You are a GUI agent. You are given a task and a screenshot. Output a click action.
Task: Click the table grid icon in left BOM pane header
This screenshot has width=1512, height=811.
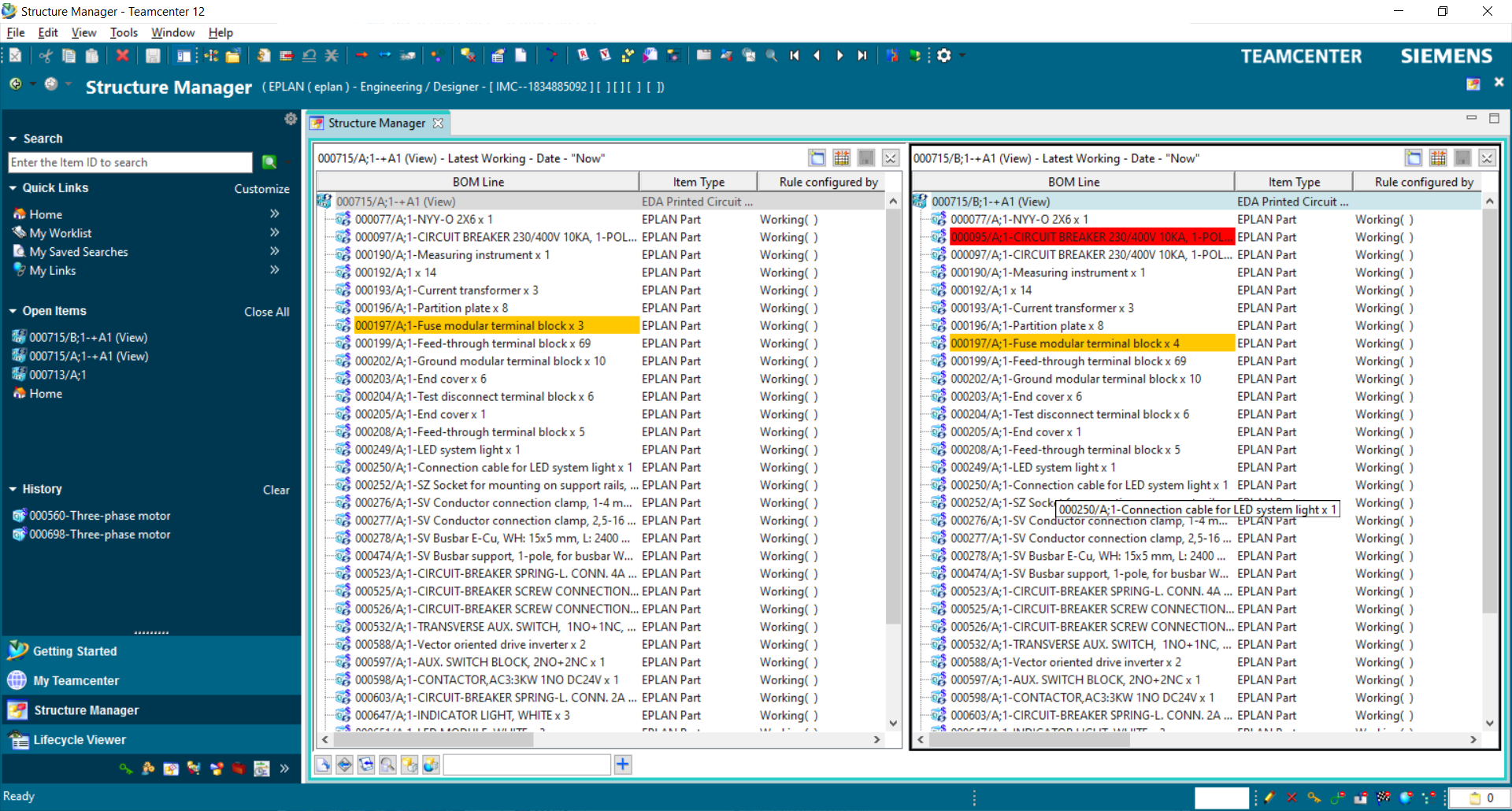tap(842, 158)
